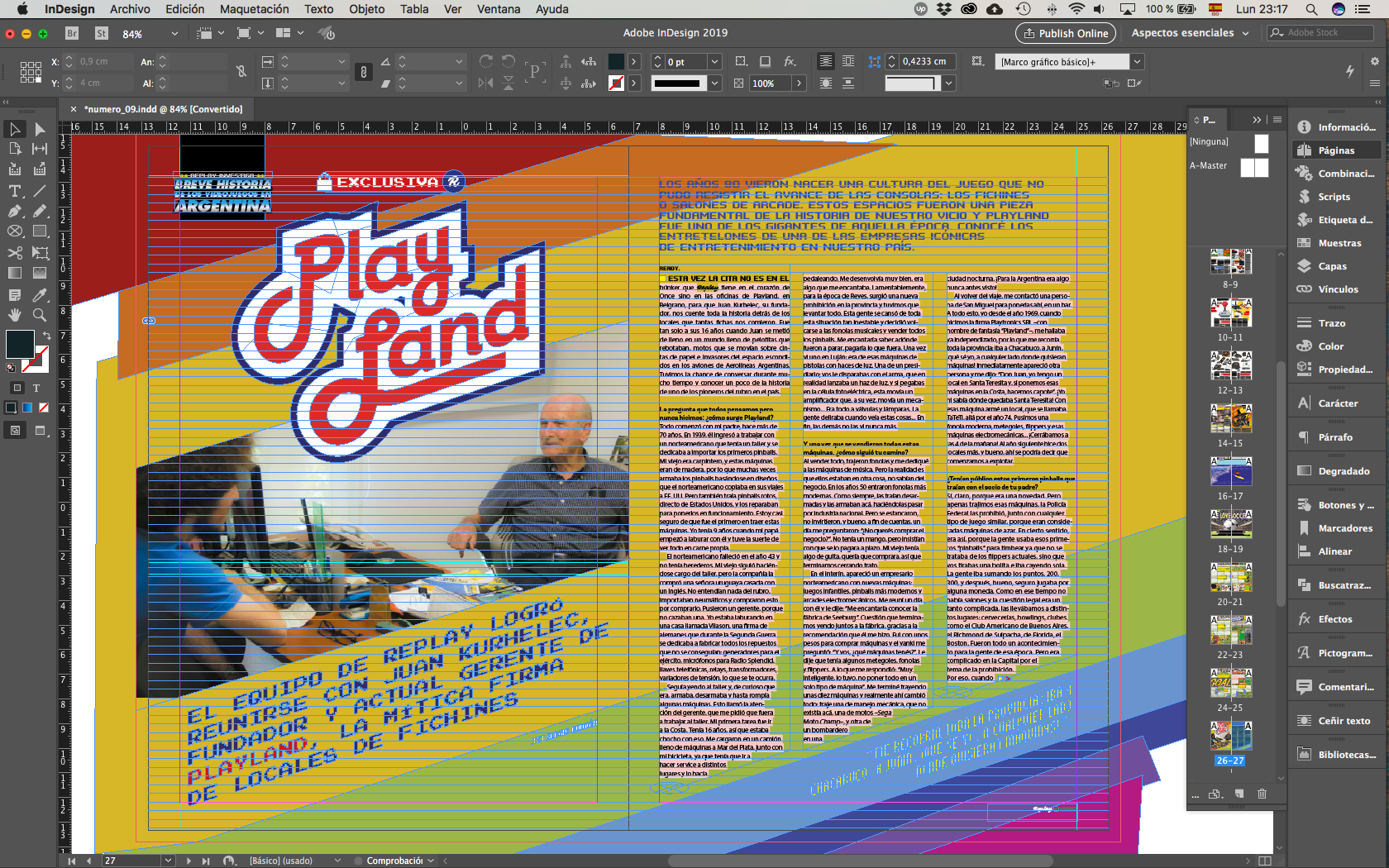
Task: Open Adobe Bridge with the Br icon
Action: tap(72, 33)
